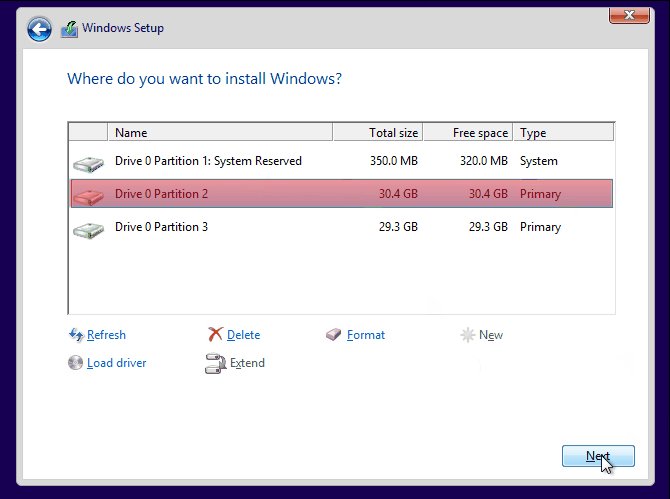Sort by the Total size column header

(x=378, y=132)
